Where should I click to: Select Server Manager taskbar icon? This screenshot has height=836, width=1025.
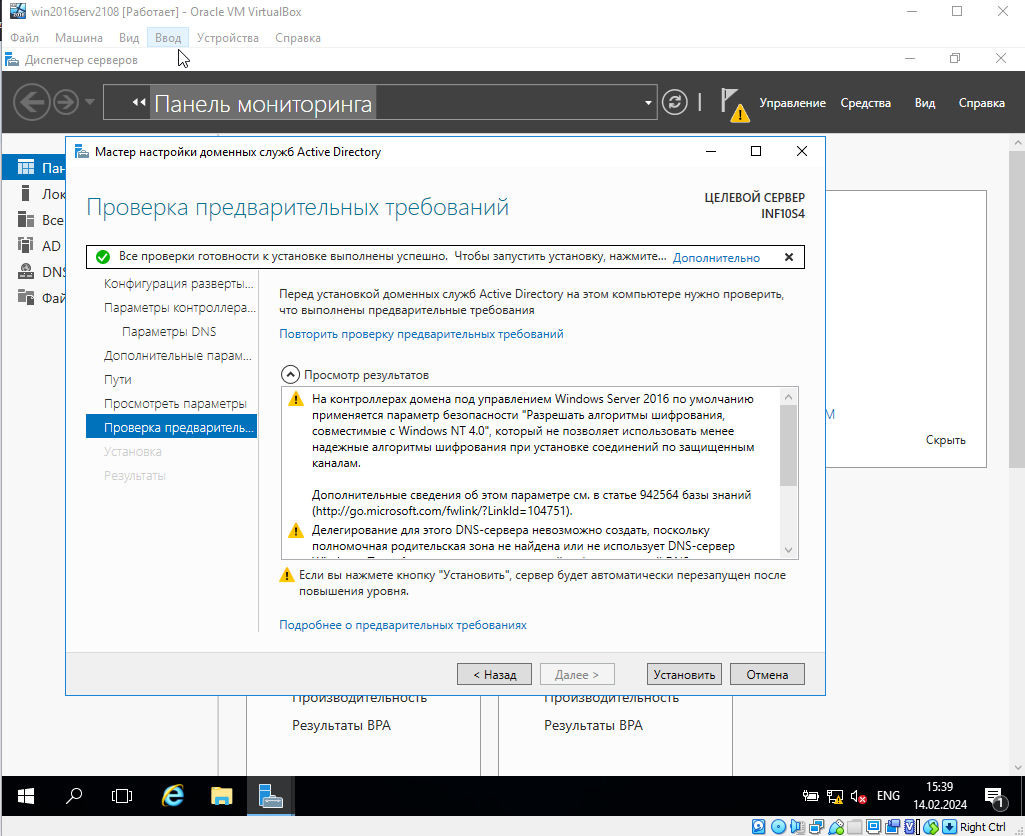click(271, 795)
